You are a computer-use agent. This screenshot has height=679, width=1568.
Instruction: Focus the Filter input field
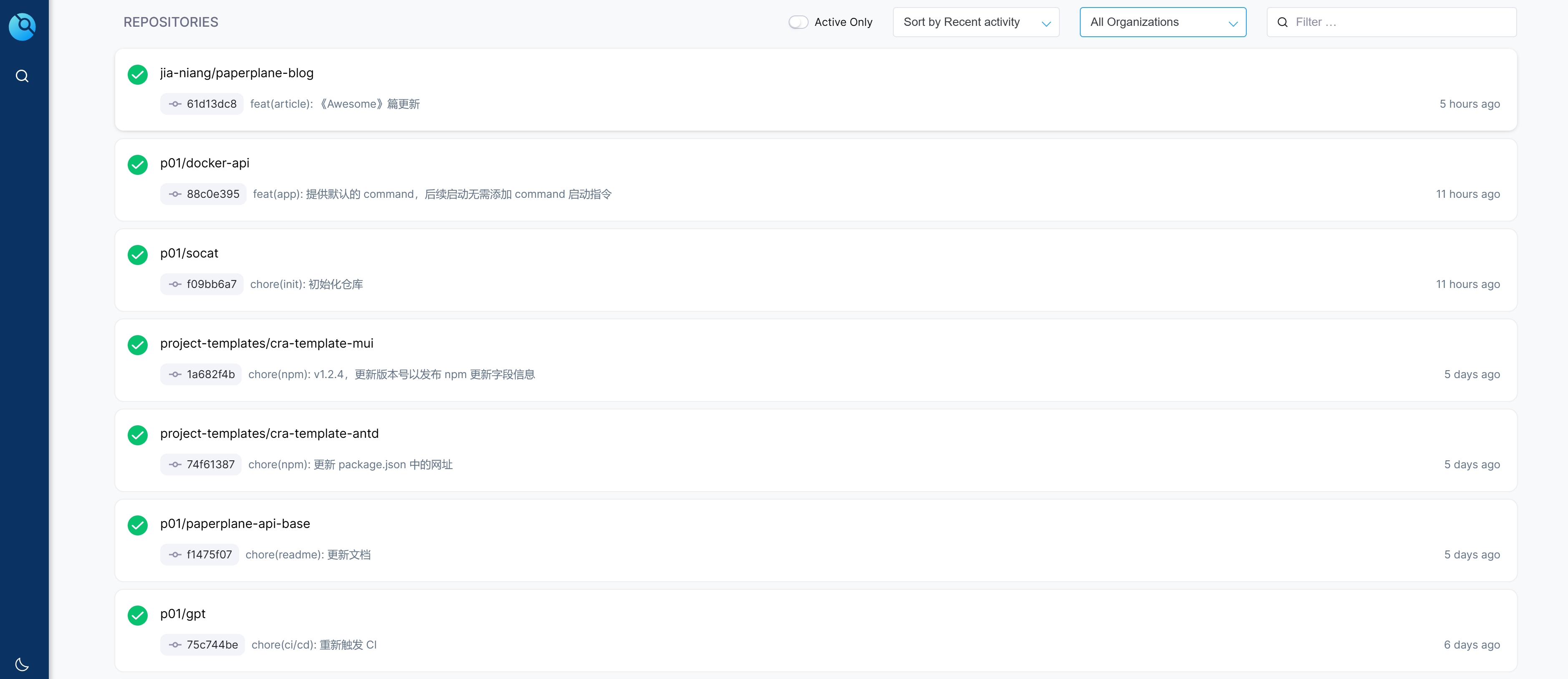coord(1400,22)
